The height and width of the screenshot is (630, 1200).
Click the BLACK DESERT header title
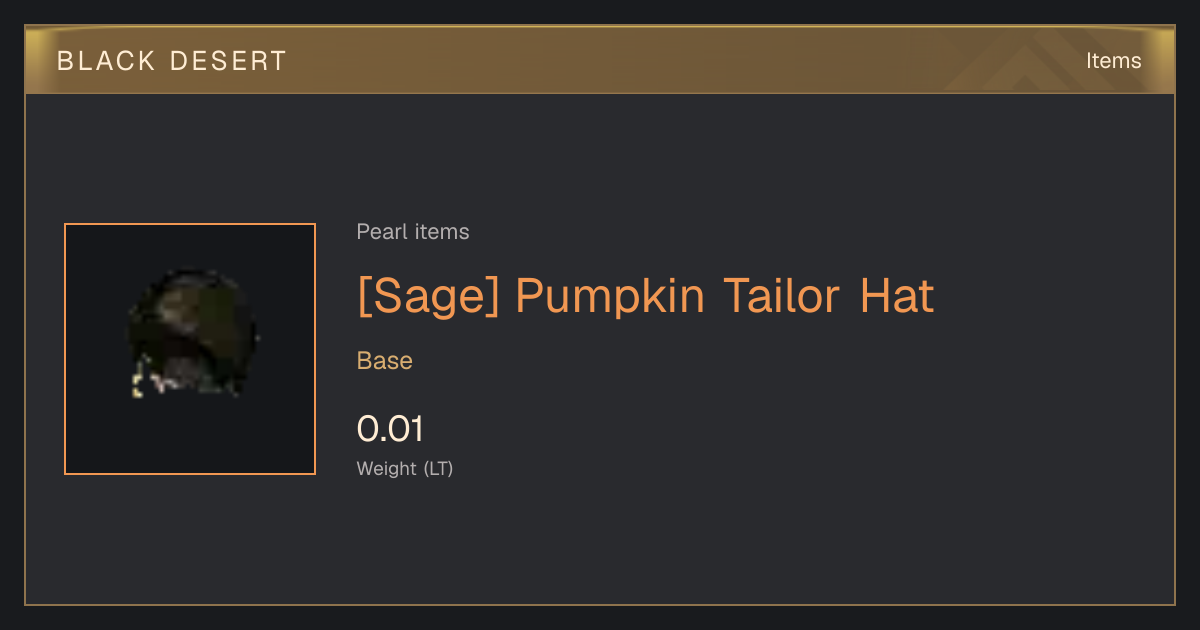click(172, 61)
